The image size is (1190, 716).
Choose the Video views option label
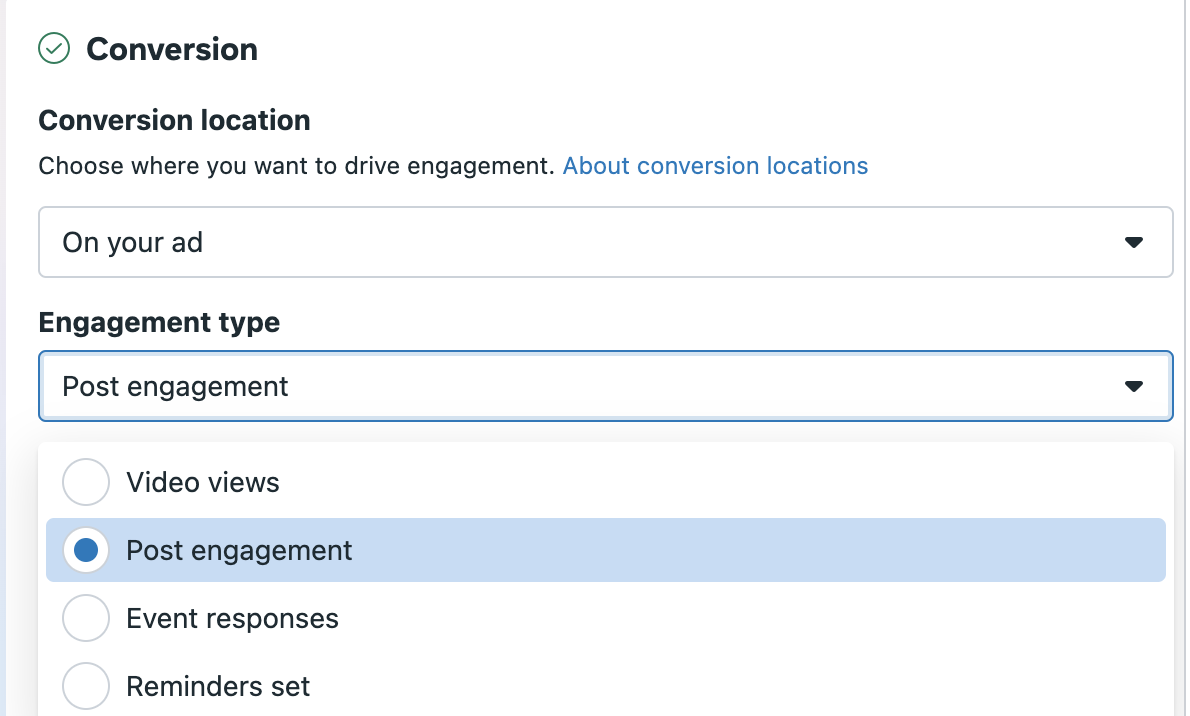point(202,482)
